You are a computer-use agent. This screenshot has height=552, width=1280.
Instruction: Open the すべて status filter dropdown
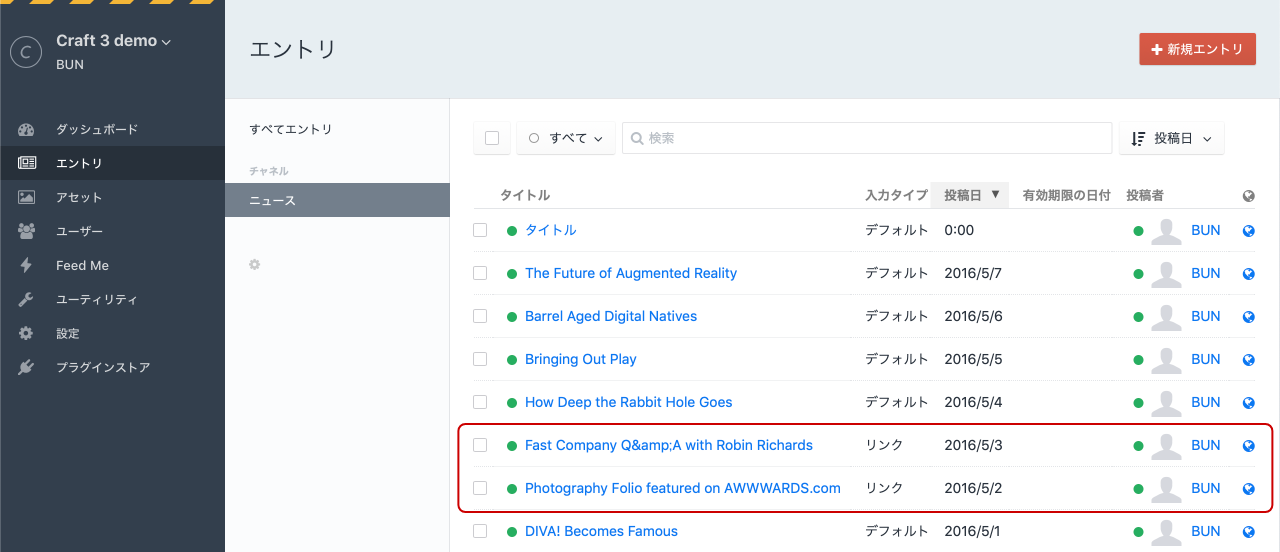(x=566, y=138)
